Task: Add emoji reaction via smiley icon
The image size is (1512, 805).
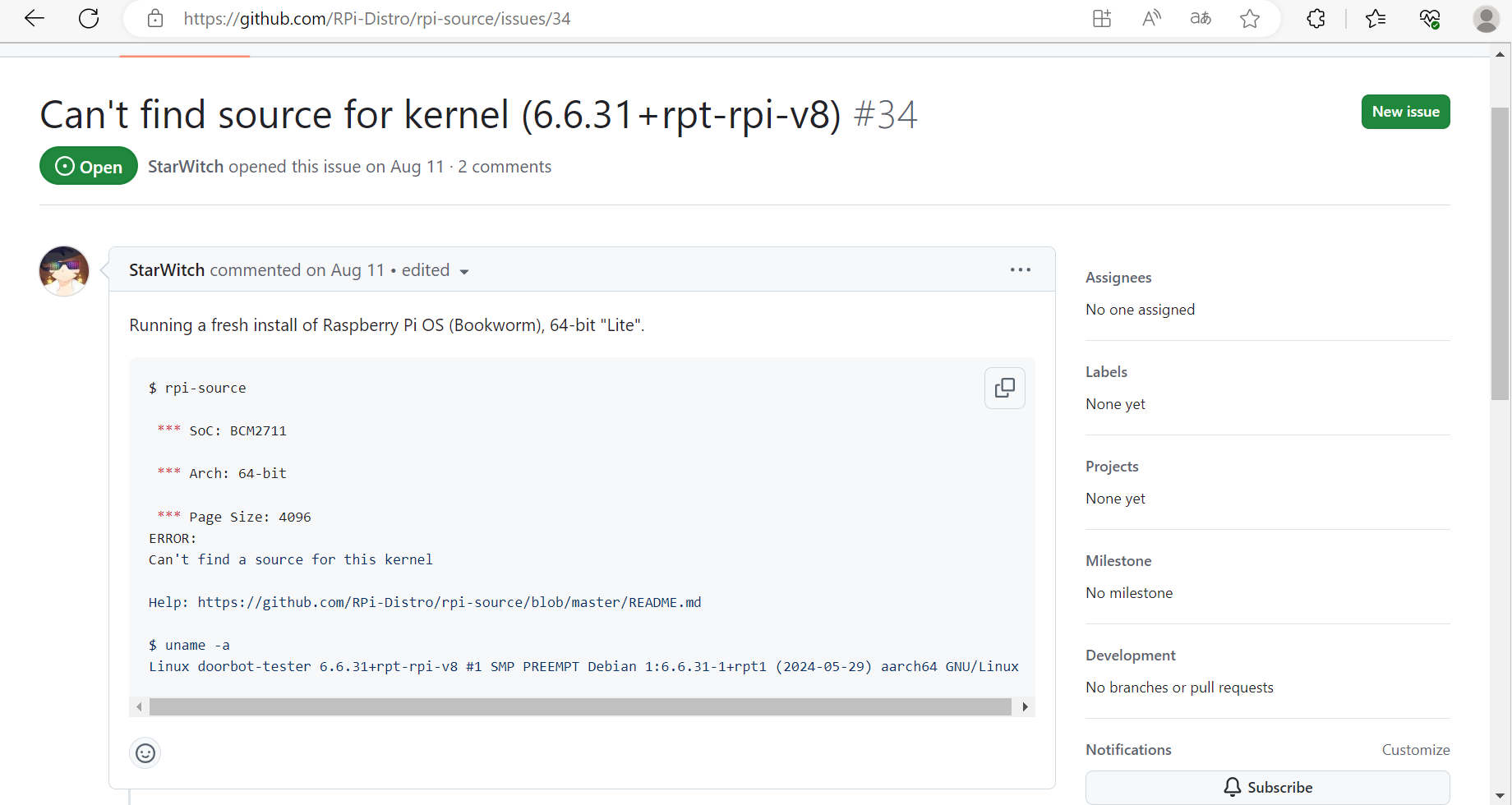Action: pos(145,753)
